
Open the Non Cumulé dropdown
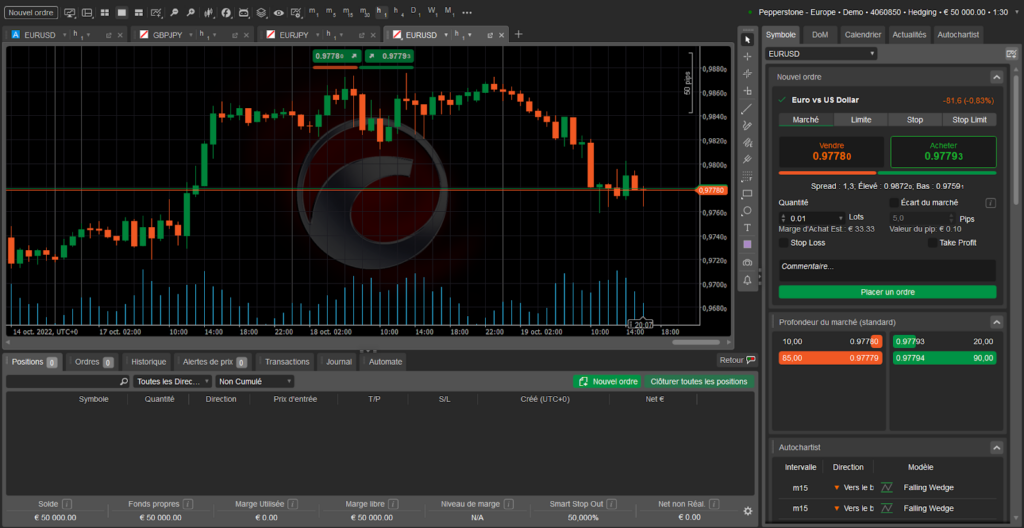[x=255, y=381]
